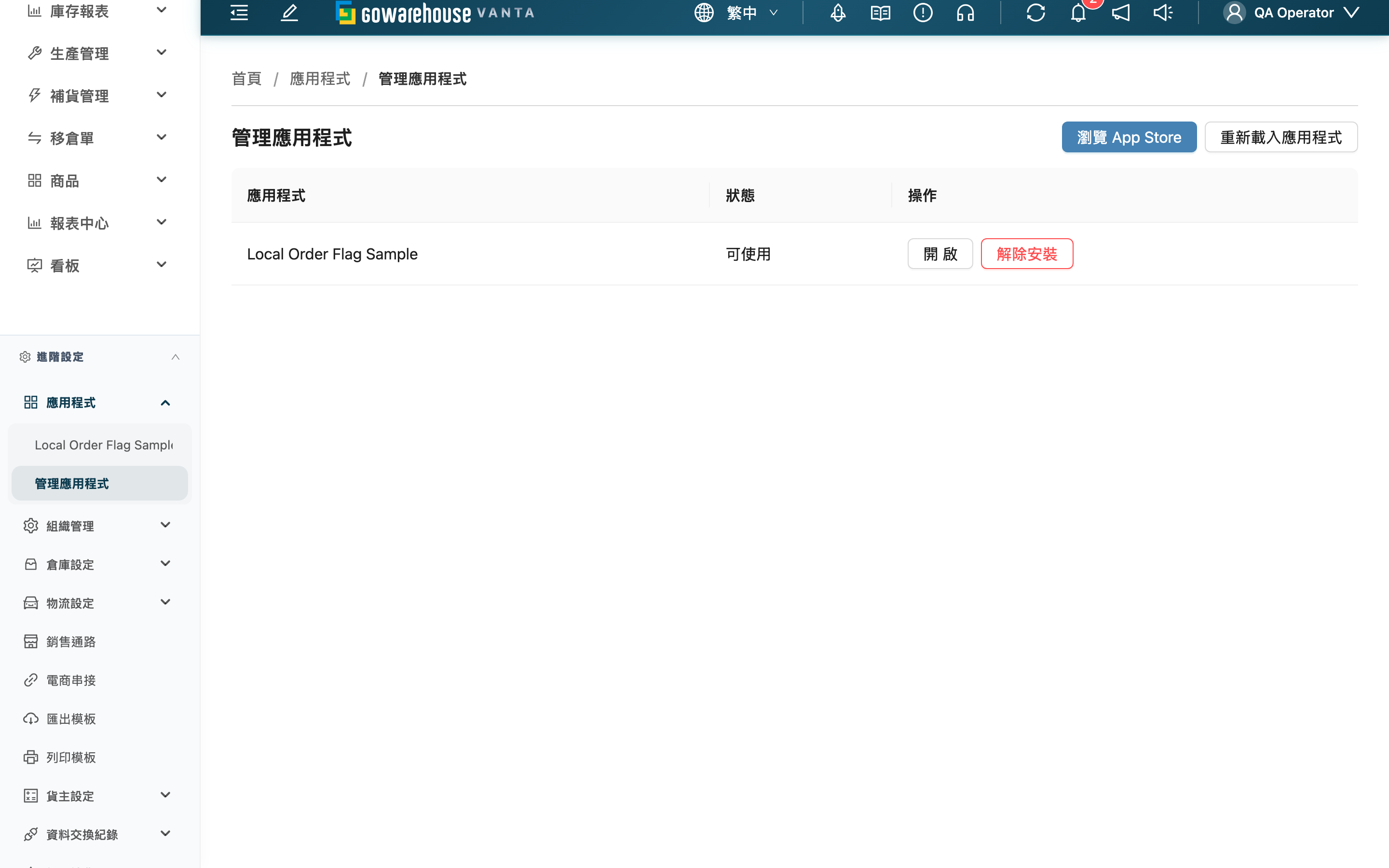The width and height of the screenshot is (1389, 868).
Task: Click the refresh sync icon
Action: point(1036,13)
